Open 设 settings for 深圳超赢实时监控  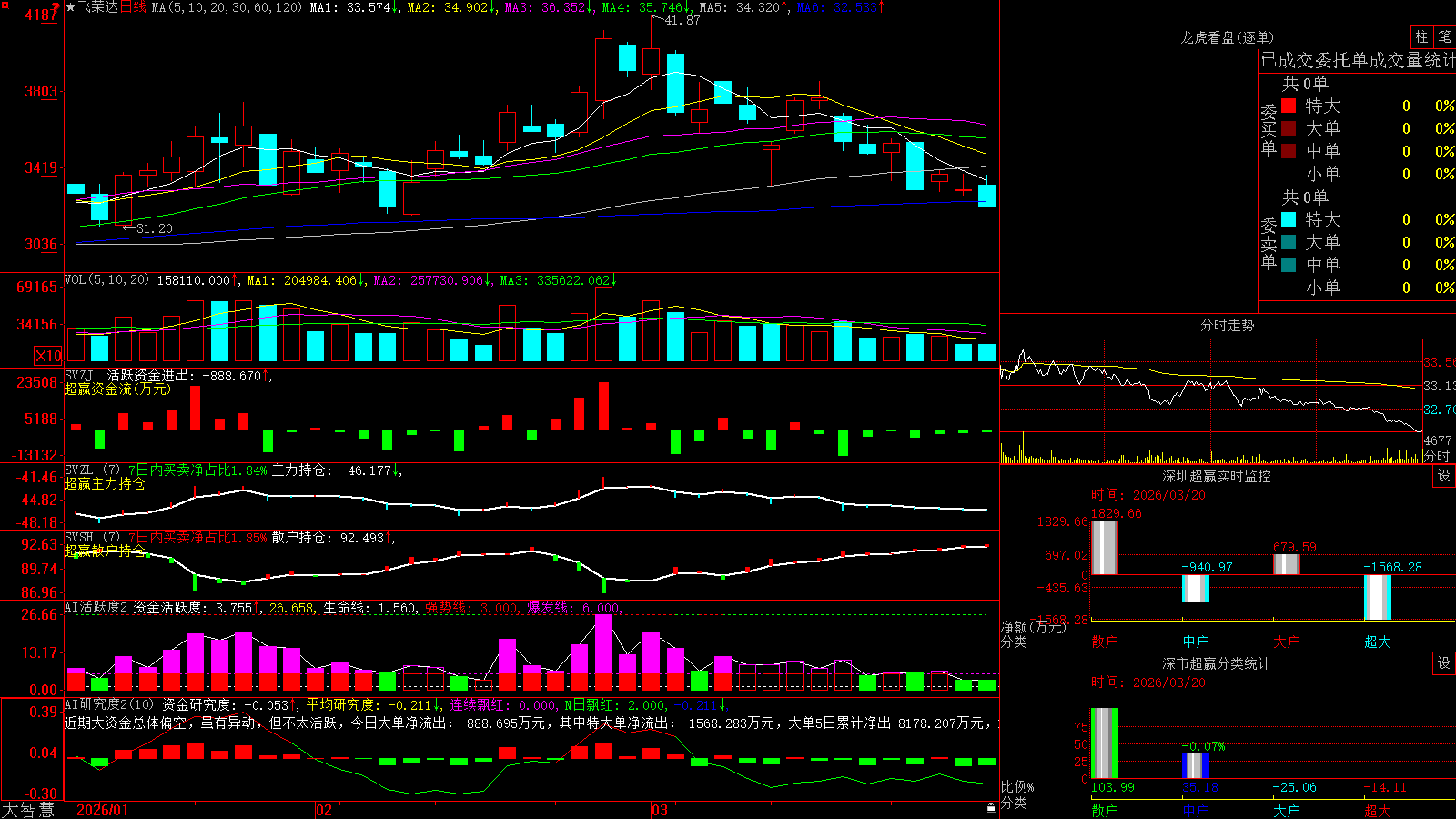tap(1444, 476)
